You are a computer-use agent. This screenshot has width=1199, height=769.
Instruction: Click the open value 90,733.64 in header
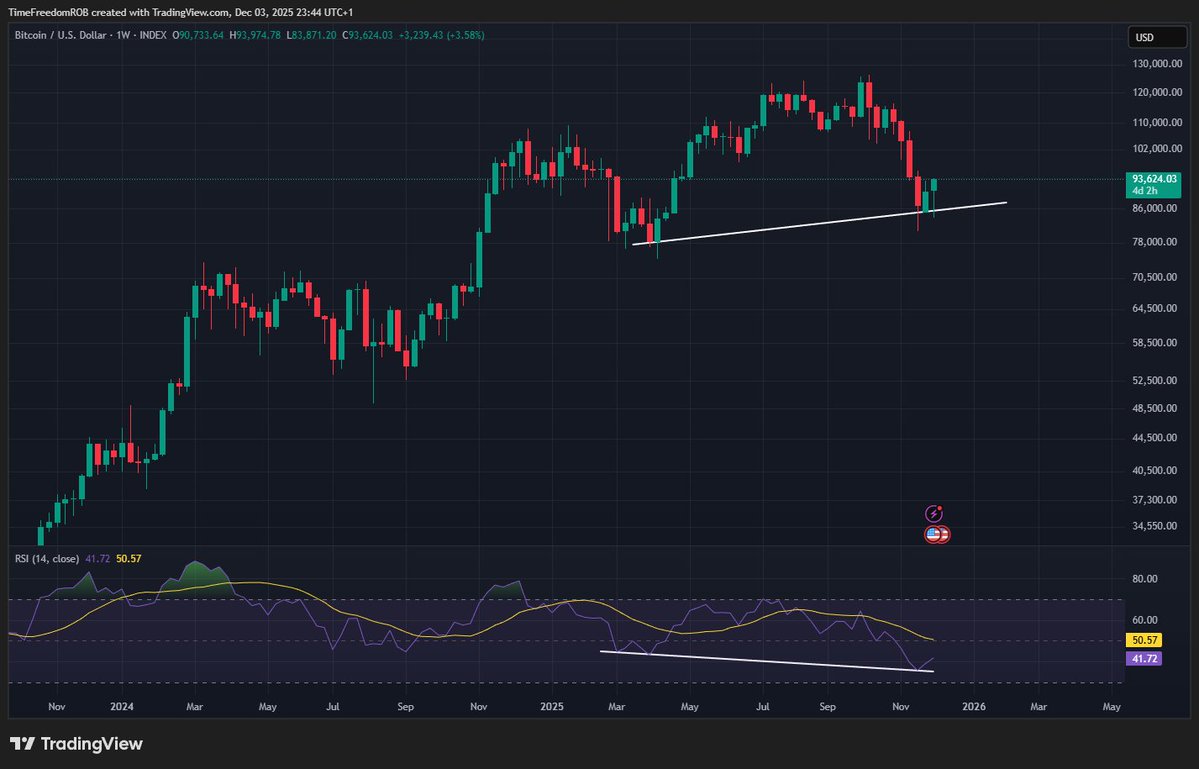coord(201,35)
